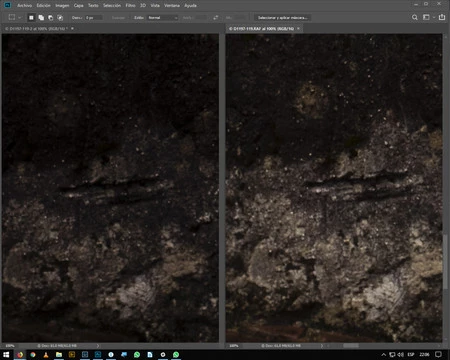Click the rectangular marquee tool preset icon
The height and width of the screenshot is (360, 450).
pyautogui.click(x=12, y=17)
